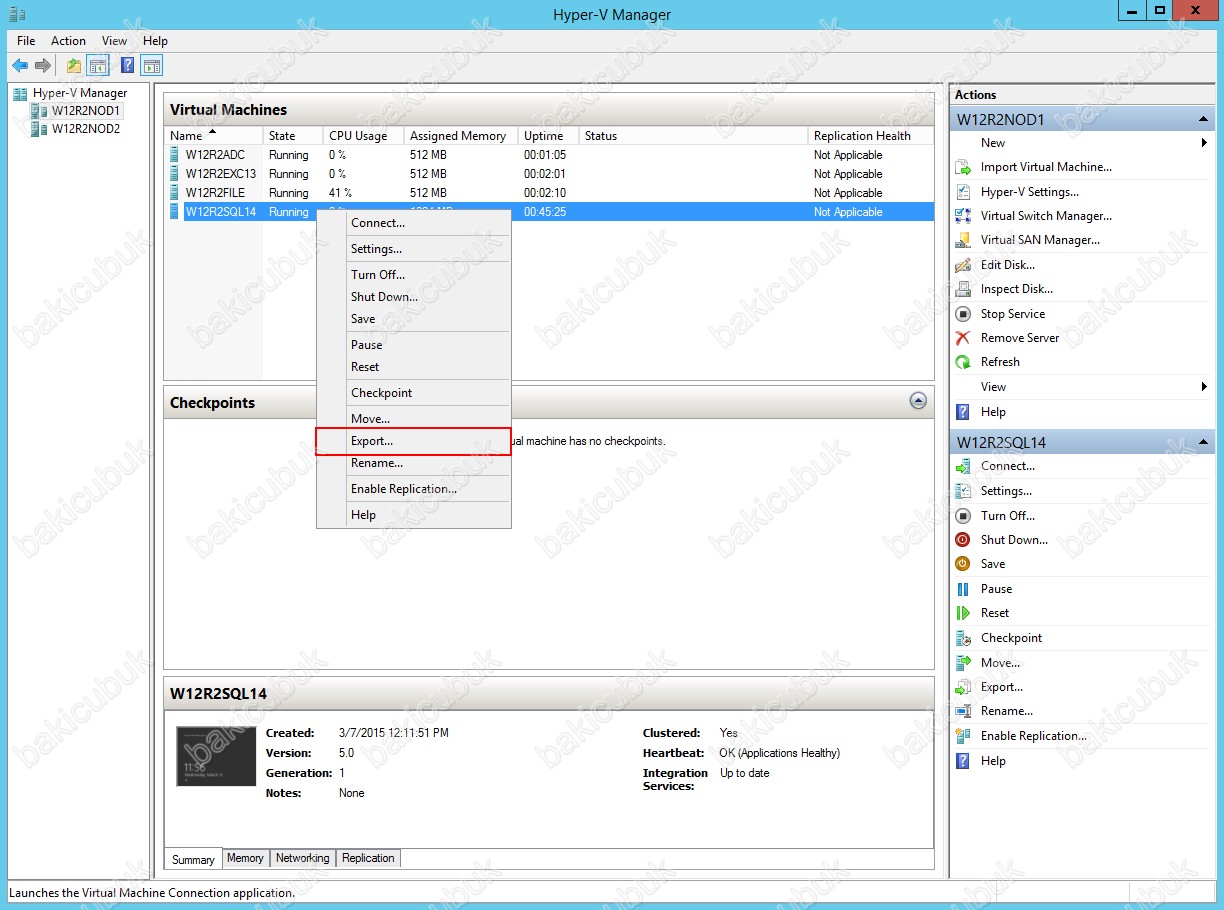
Task: Collapse the W12R2SQL14 actions section header
Action: click(x=1204, y=442)
